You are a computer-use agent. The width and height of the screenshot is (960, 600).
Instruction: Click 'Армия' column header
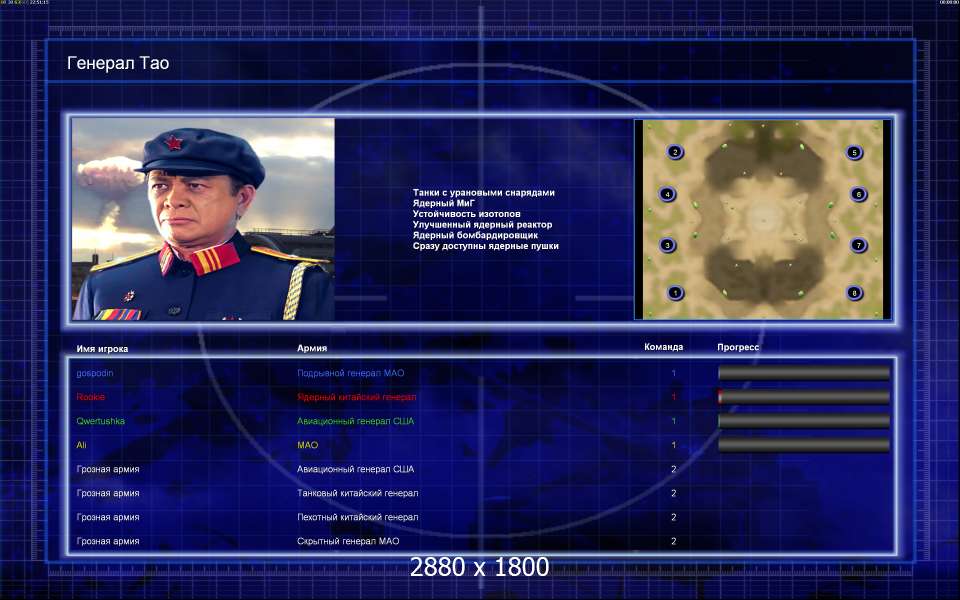[312, 348]
